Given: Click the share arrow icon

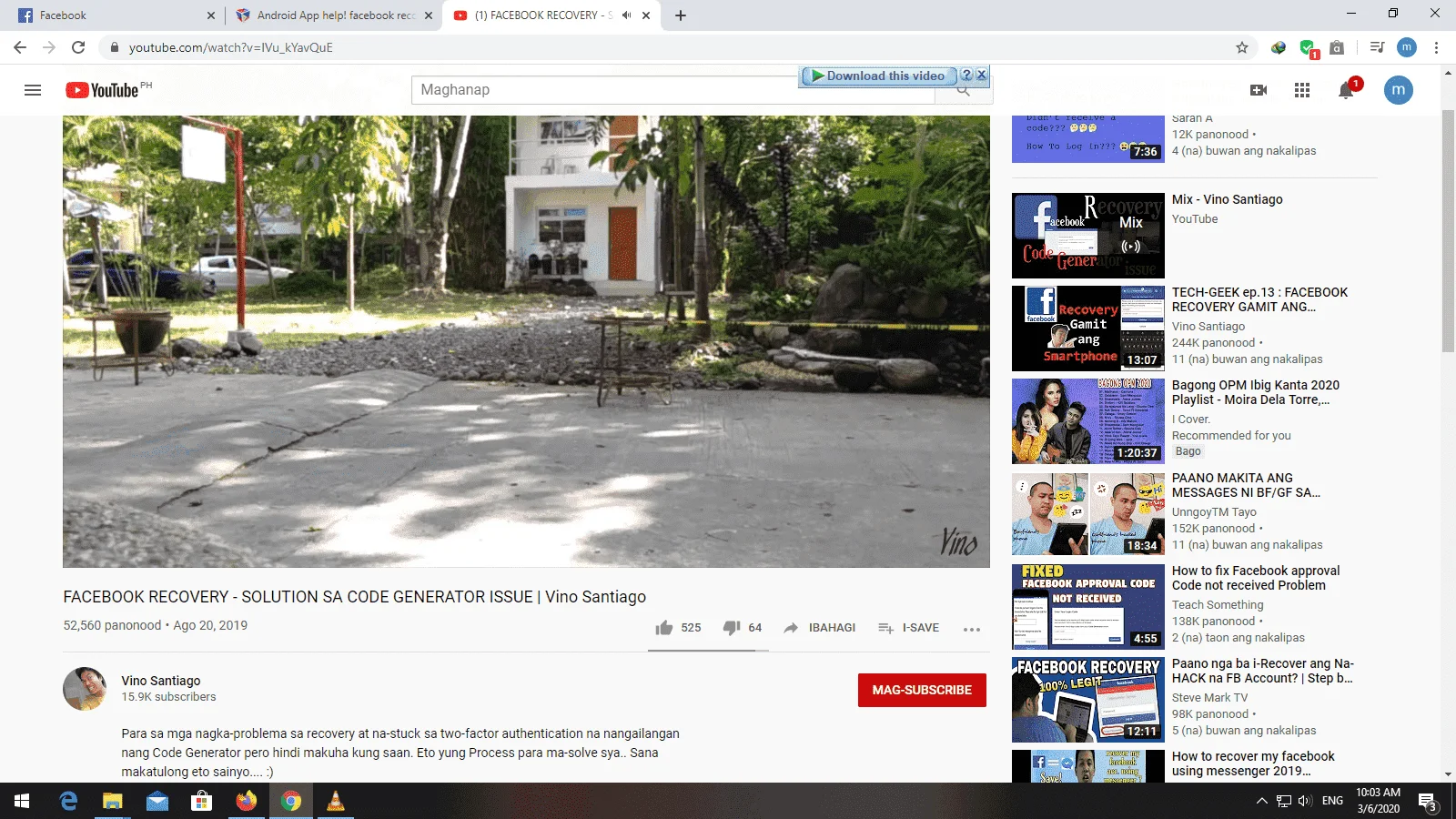Looking at the screenshot, I should coord(791,628).
